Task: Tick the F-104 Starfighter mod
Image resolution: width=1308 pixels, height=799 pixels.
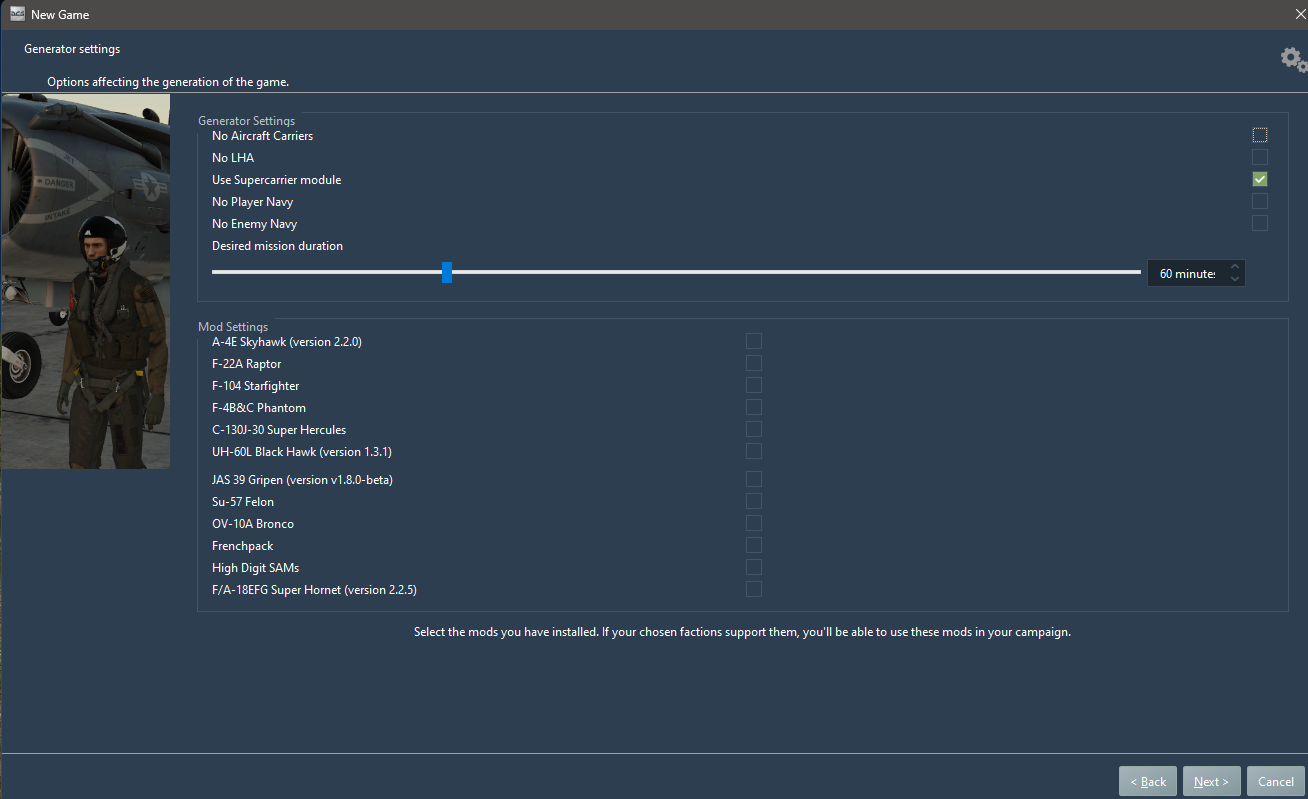Action: point(754,385)
